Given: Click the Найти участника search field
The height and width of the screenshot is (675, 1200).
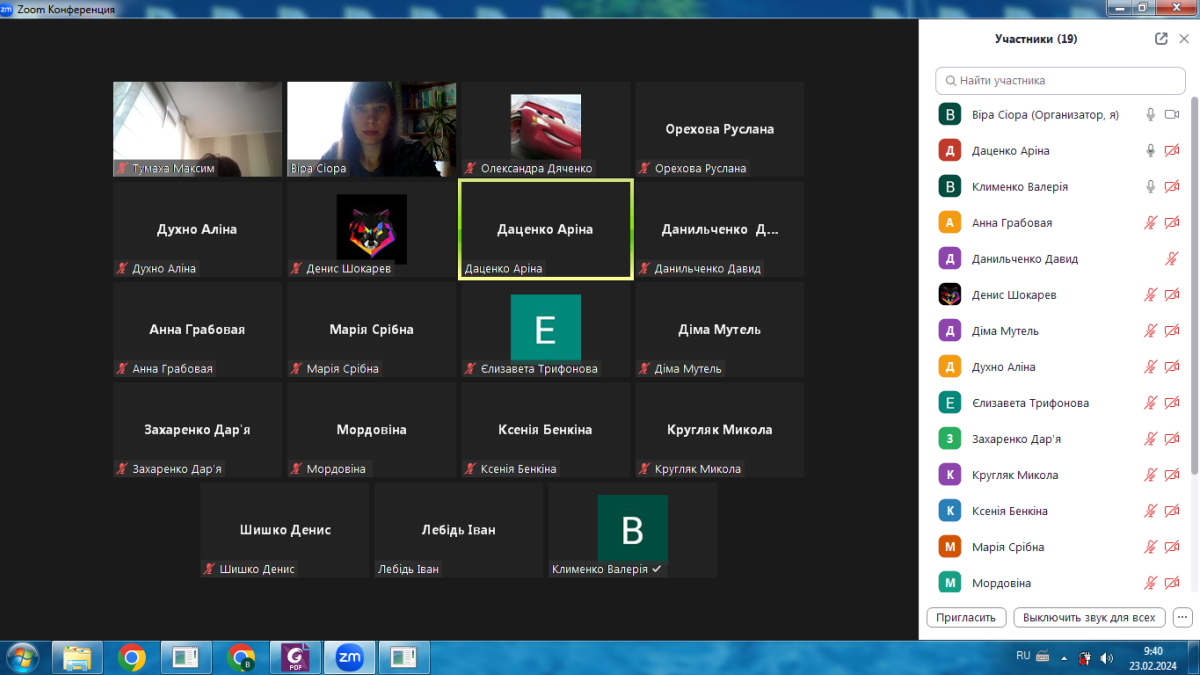Looking at the screenshot, I should coord(1060,80).
